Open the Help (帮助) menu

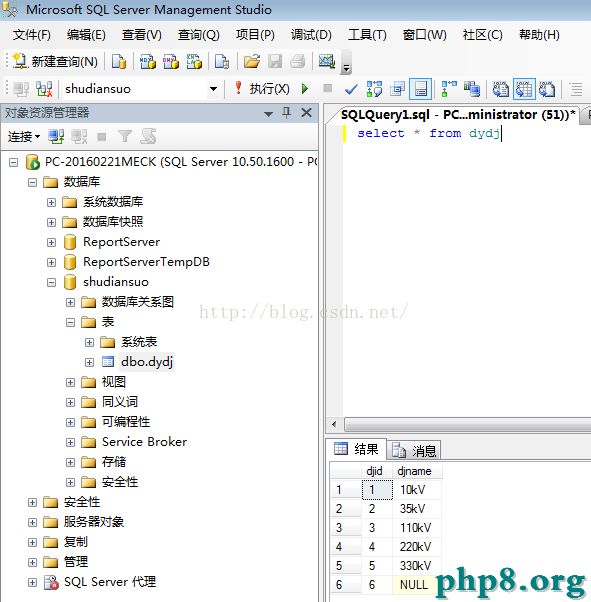tap(539, 35)
